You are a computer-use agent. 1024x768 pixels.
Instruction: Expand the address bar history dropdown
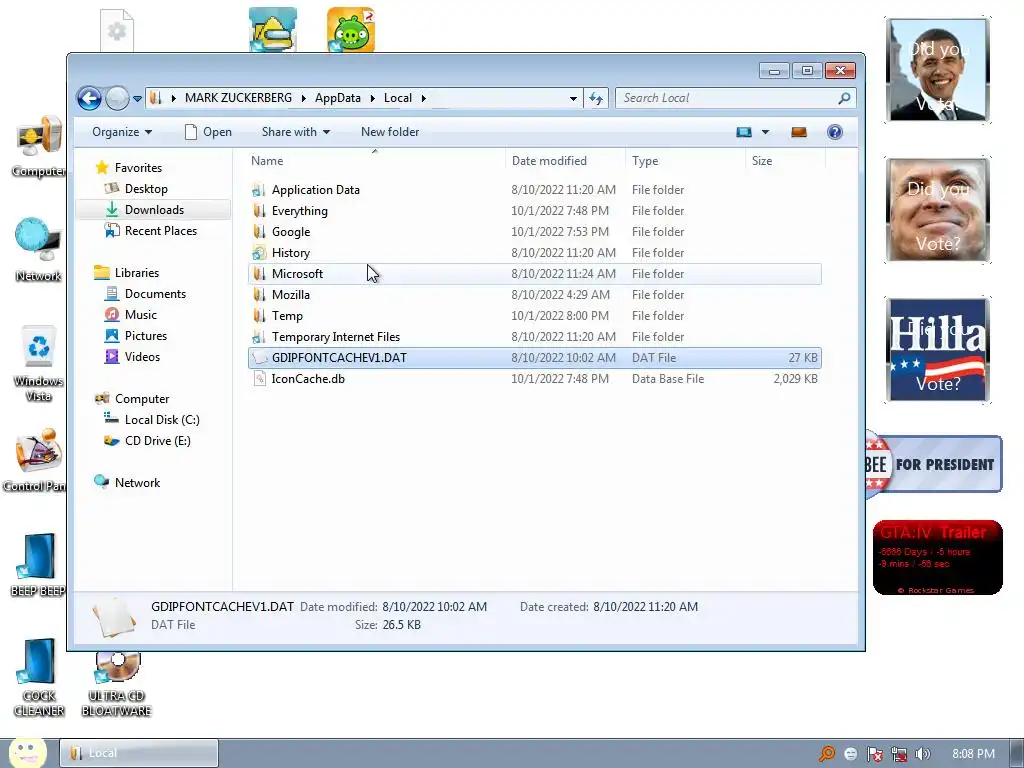click(x=573, y=98)
